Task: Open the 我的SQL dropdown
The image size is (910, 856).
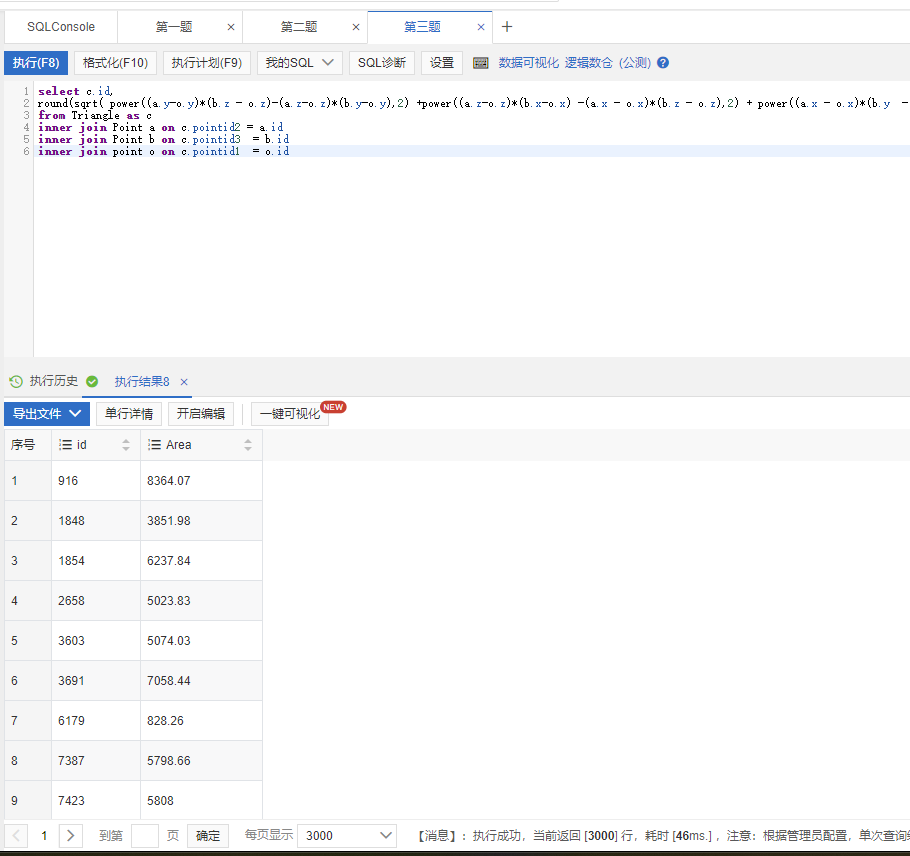Action: (299, 63)
